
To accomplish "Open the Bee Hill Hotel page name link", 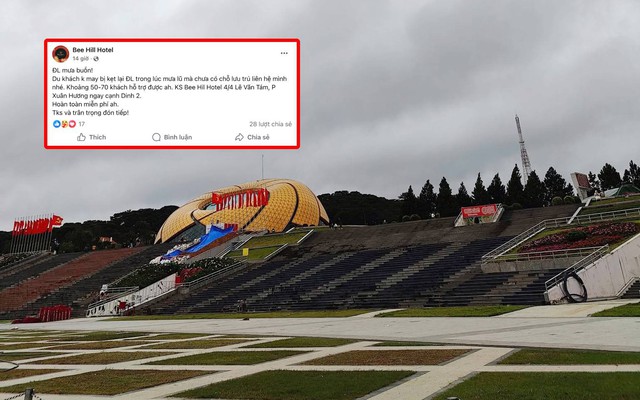I will (93, 50).
